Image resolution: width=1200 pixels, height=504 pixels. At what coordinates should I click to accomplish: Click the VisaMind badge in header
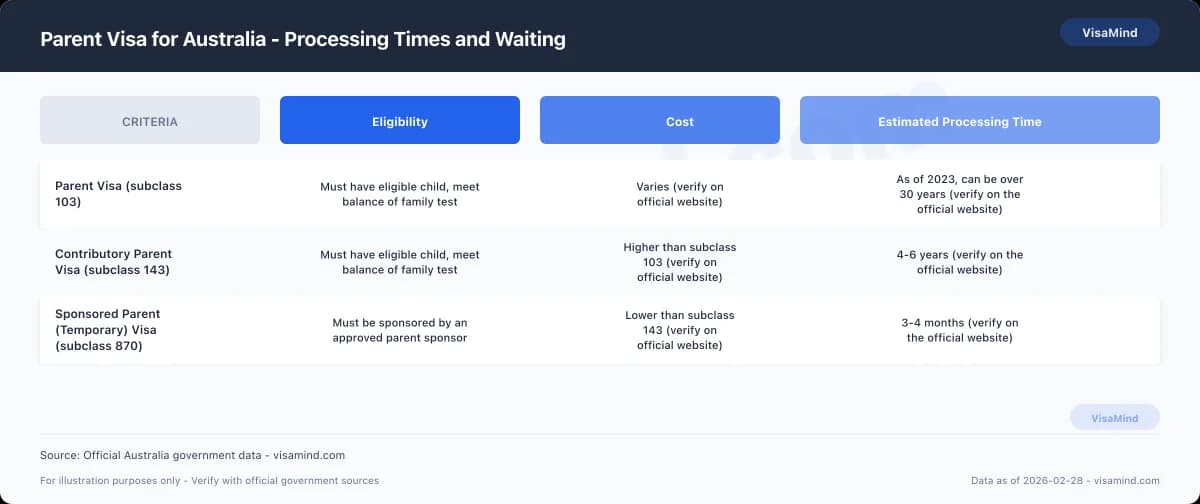[x=1109, y=32]
